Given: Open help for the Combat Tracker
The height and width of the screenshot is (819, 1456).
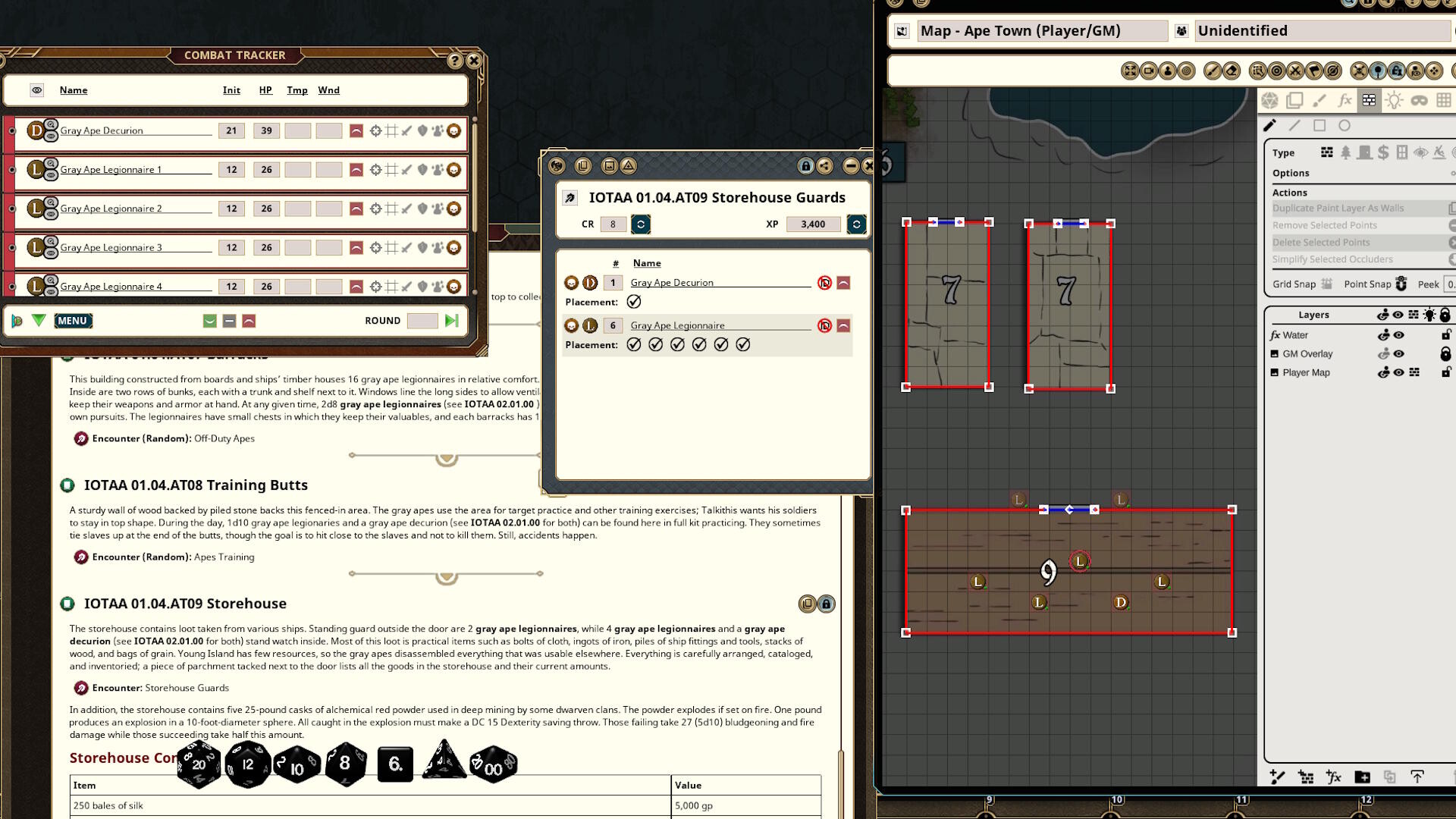Looking at the screenshot, I should pyautogui.click(x=455, y=61).
